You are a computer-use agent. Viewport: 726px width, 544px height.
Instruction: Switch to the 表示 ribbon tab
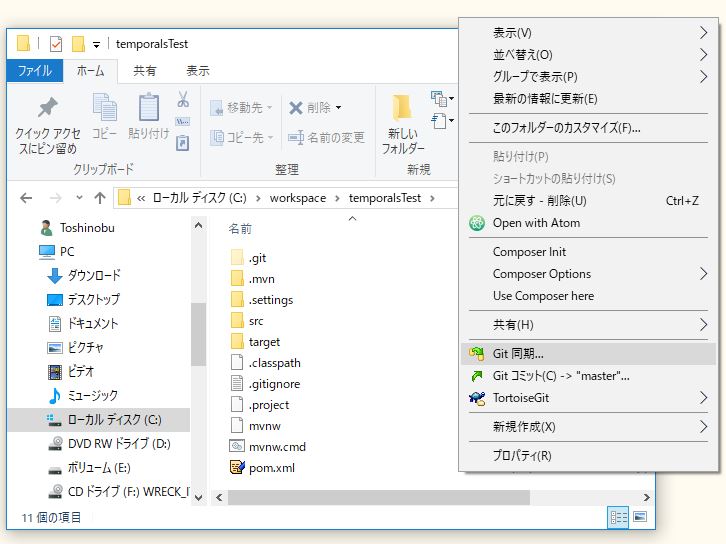pyautogui.click(x=198, y=71)
